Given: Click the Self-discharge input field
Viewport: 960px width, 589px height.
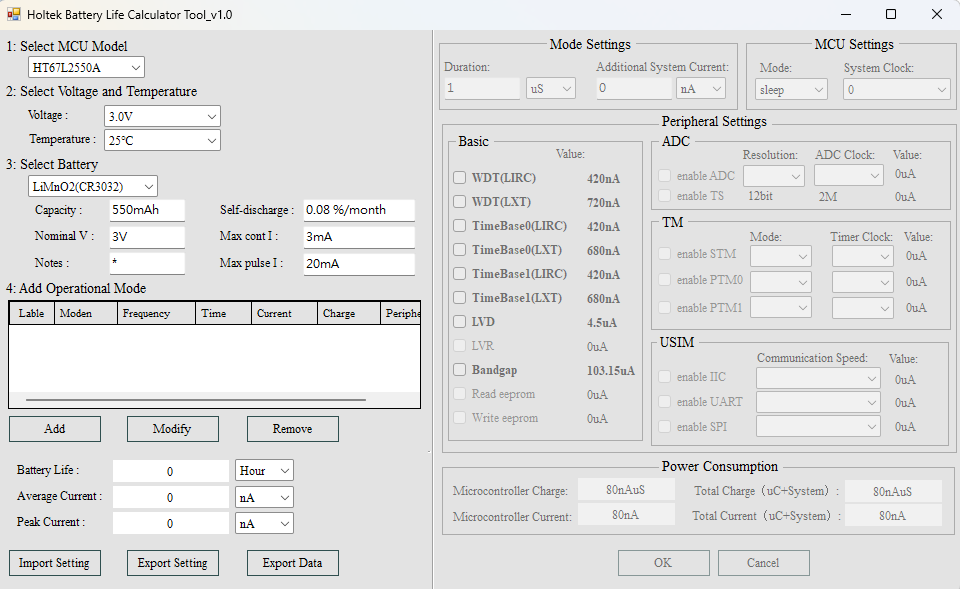Looking at the screenshot, I should [x=358, y=210].
